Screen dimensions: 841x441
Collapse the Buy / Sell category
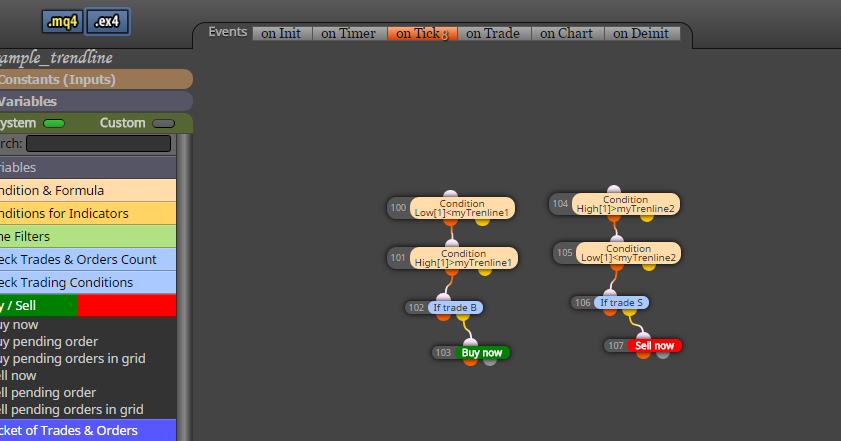88,306
